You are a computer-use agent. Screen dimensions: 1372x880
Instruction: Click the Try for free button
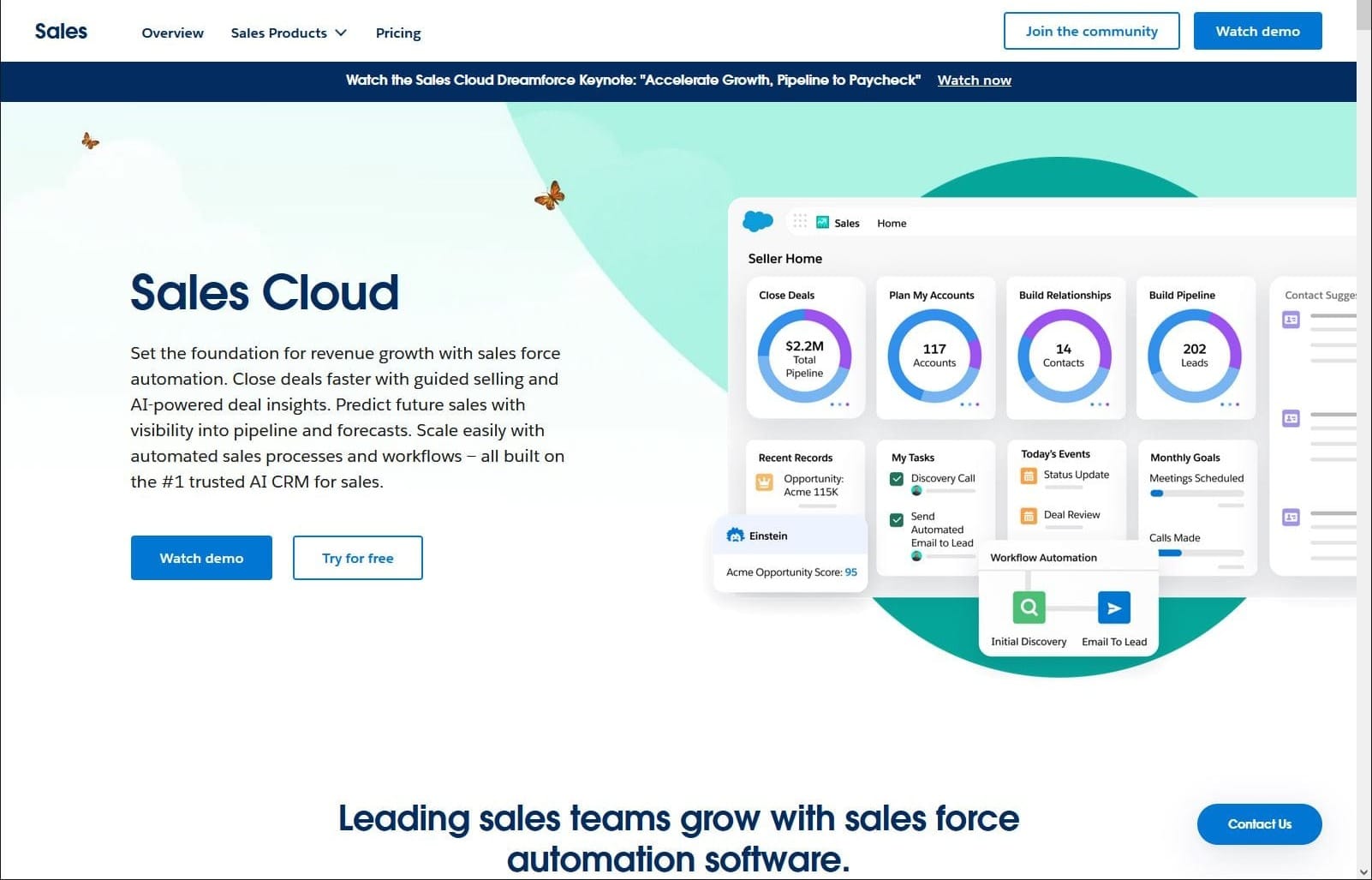(x=357, y=558)
